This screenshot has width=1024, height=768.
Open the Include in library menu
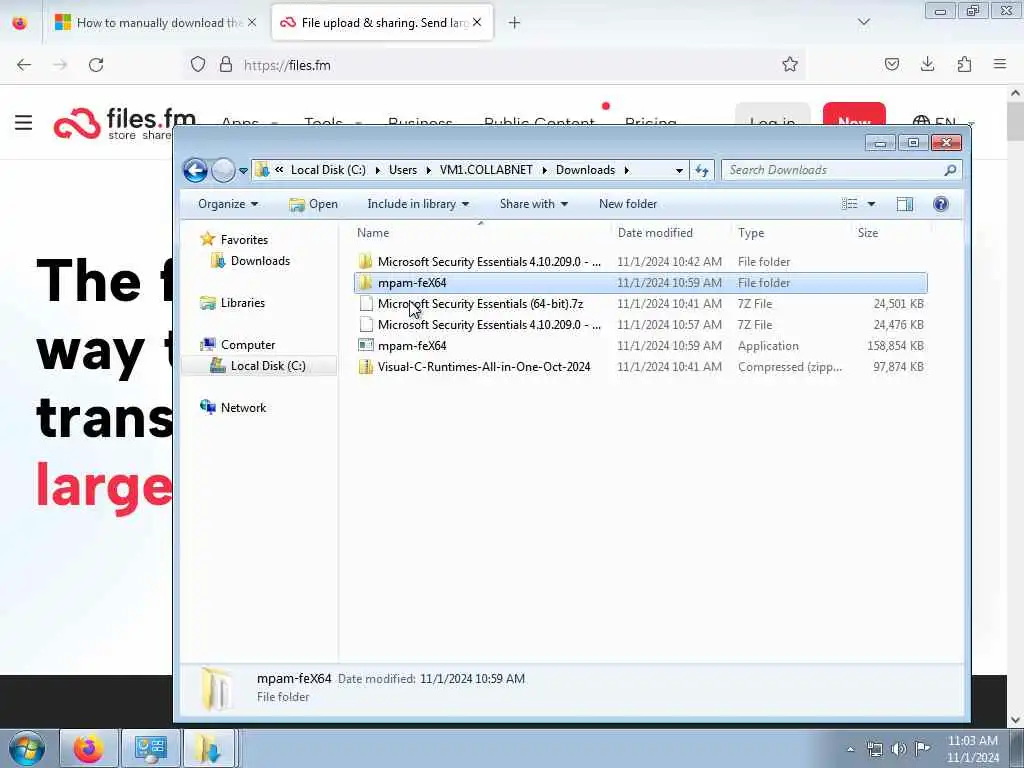pos(418,204)
